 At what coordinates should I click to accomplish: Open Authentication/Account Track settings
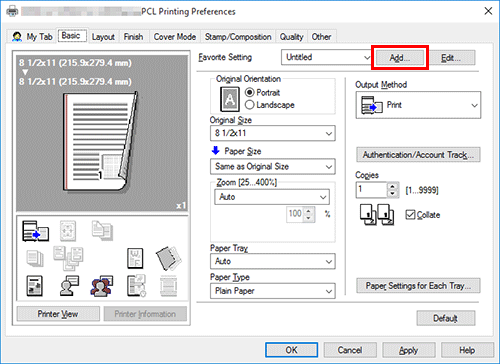coord(418,155)
